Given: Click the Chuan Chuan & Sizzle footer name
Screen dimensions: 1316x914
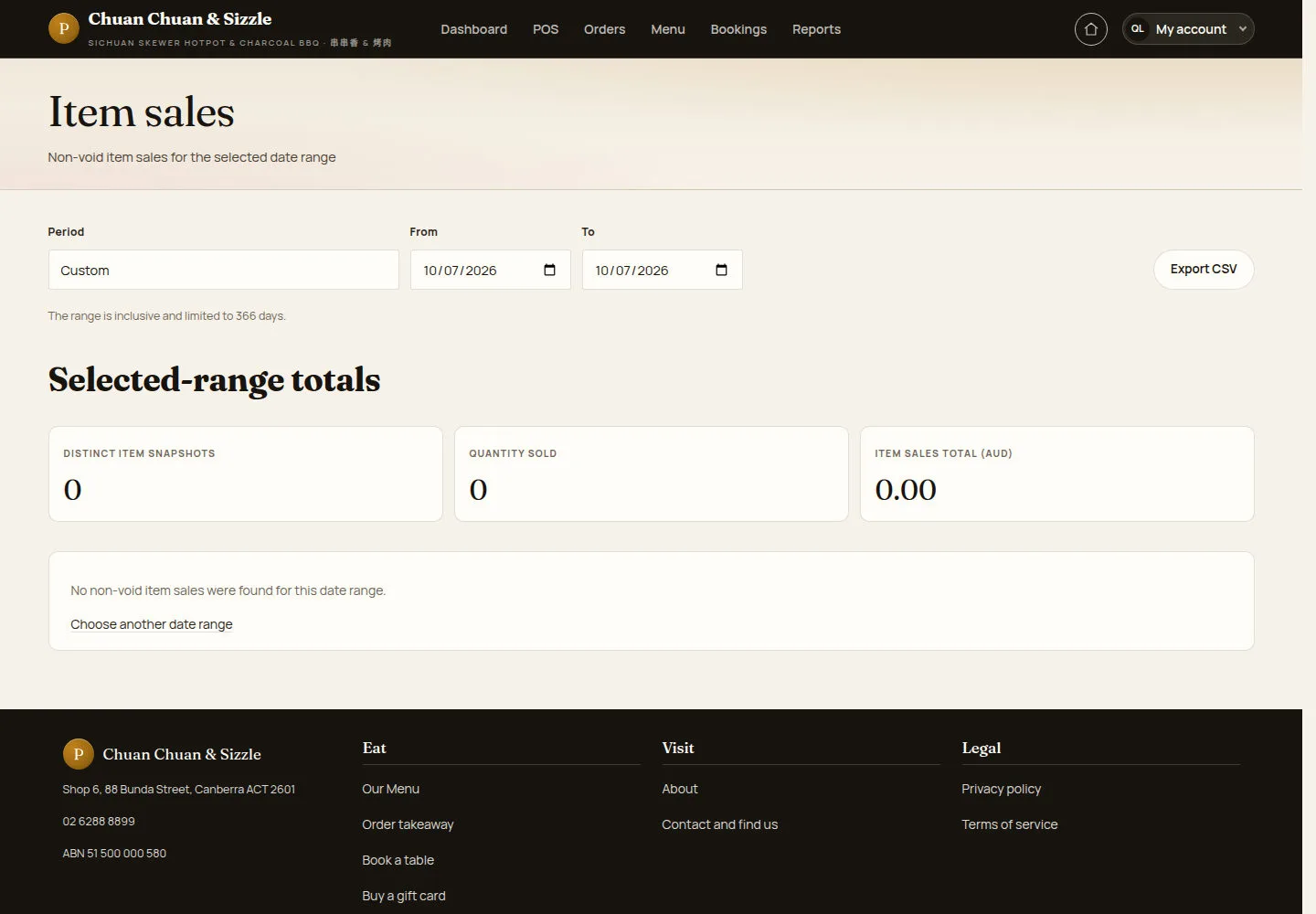Looking at the screenshot, I should [182, 754].
